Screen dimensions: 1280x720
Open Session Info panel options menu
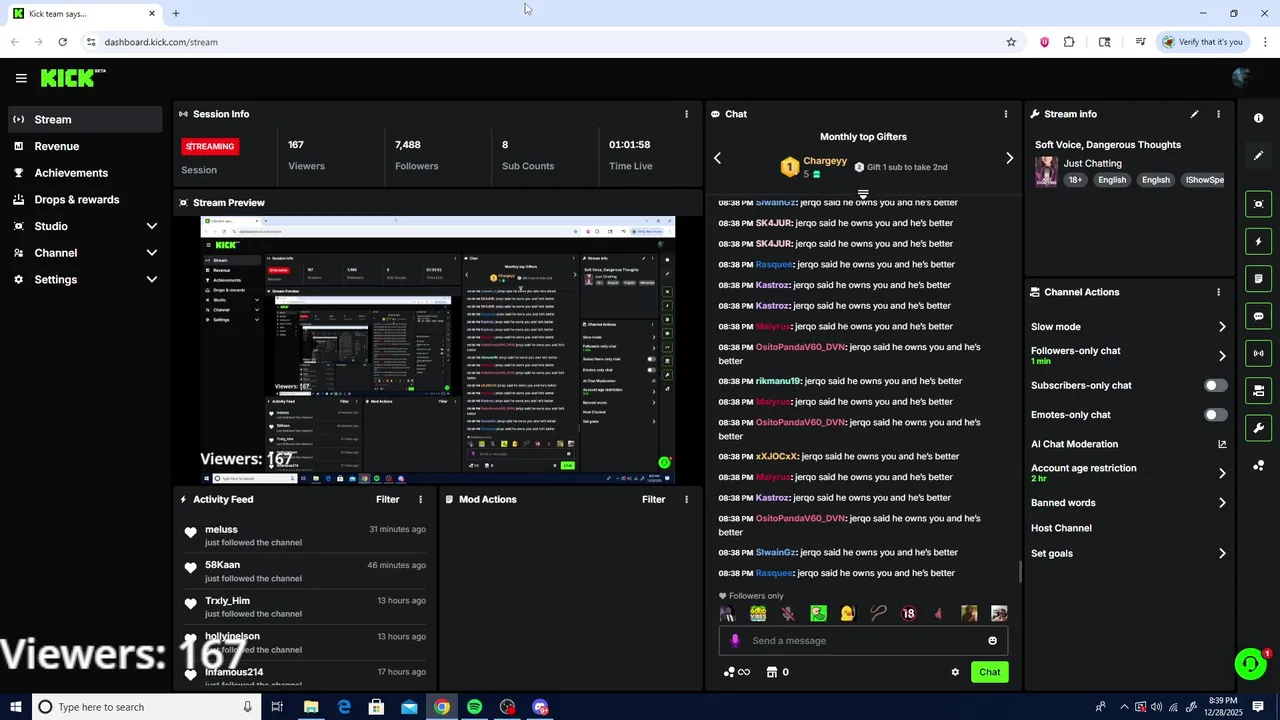coord(686,114)
